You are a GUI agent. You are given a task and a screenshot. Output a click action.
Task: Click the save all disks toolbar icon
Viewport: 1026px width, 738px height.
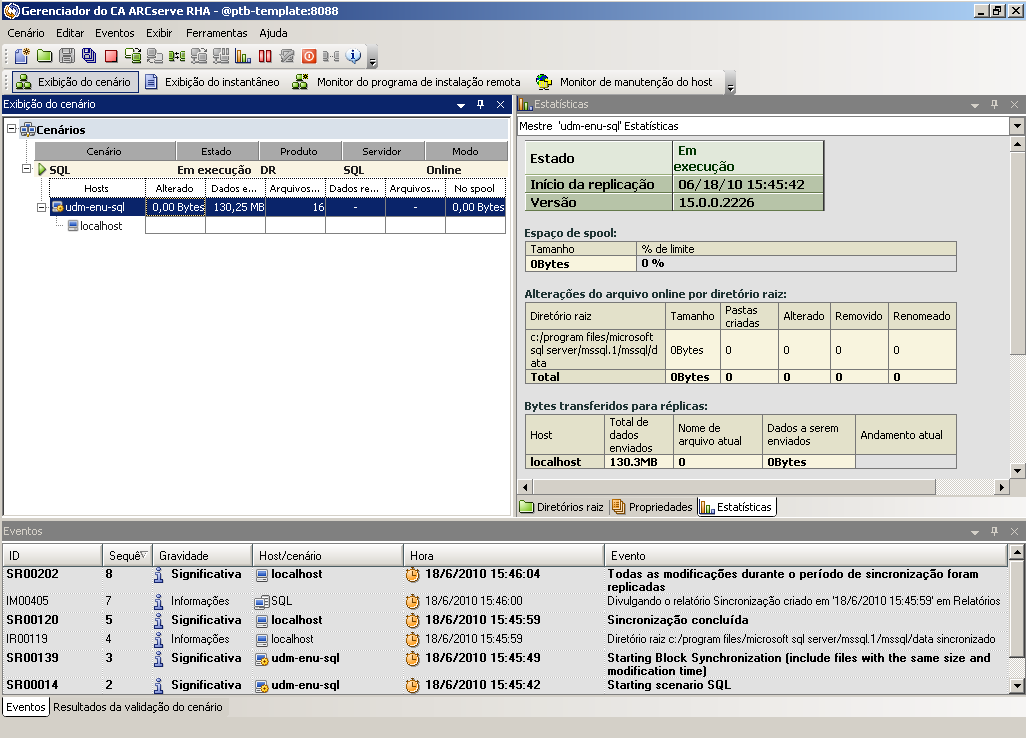[88, 56]
